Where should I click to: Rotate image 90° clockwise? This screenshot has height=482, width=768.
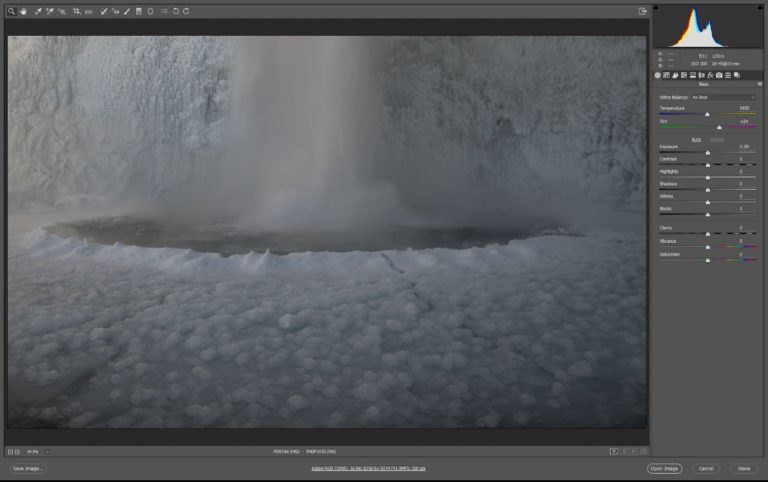pos(187,11)
